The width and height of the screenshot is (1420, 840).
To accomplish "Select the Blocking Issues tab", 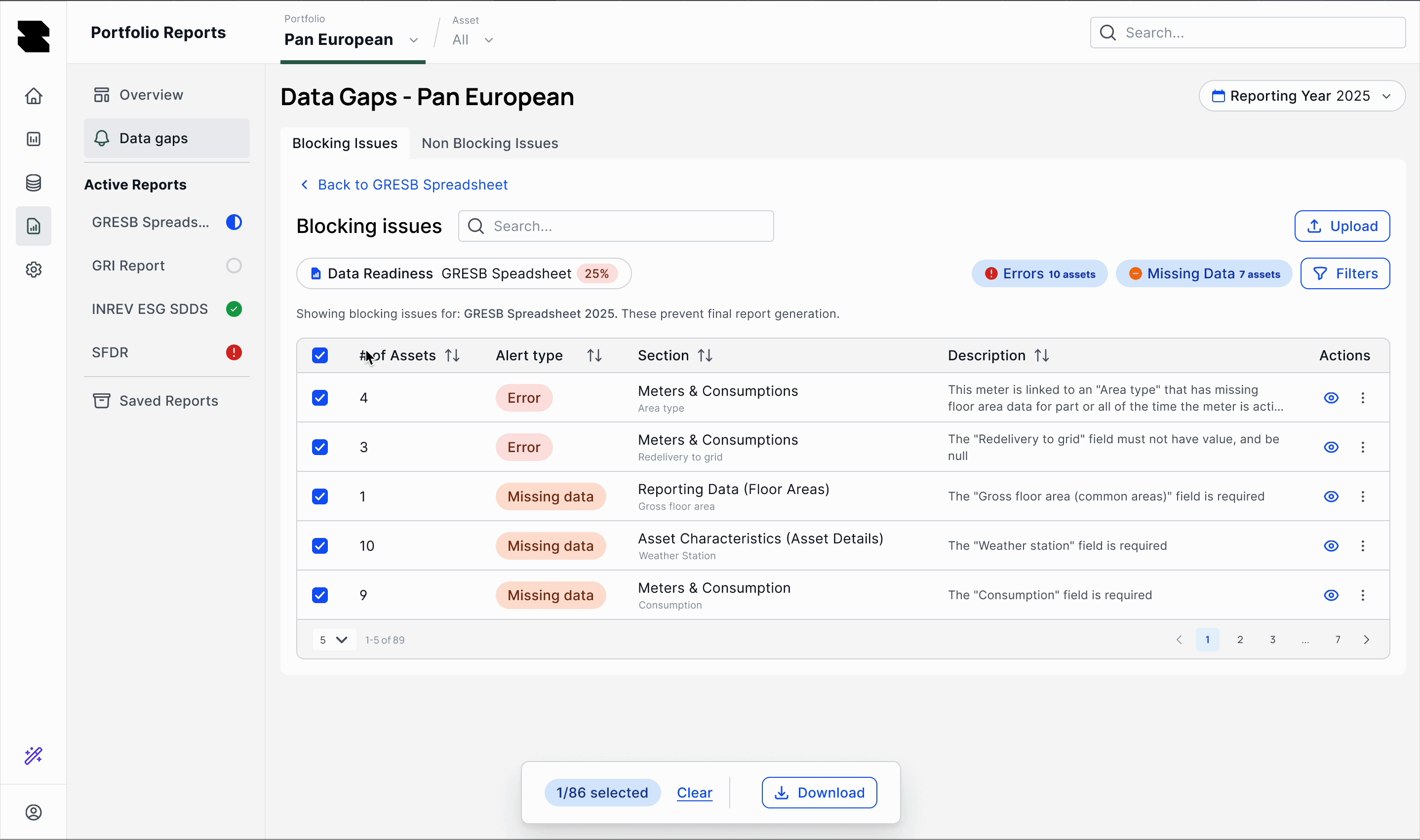I will (x=345, y=143).
